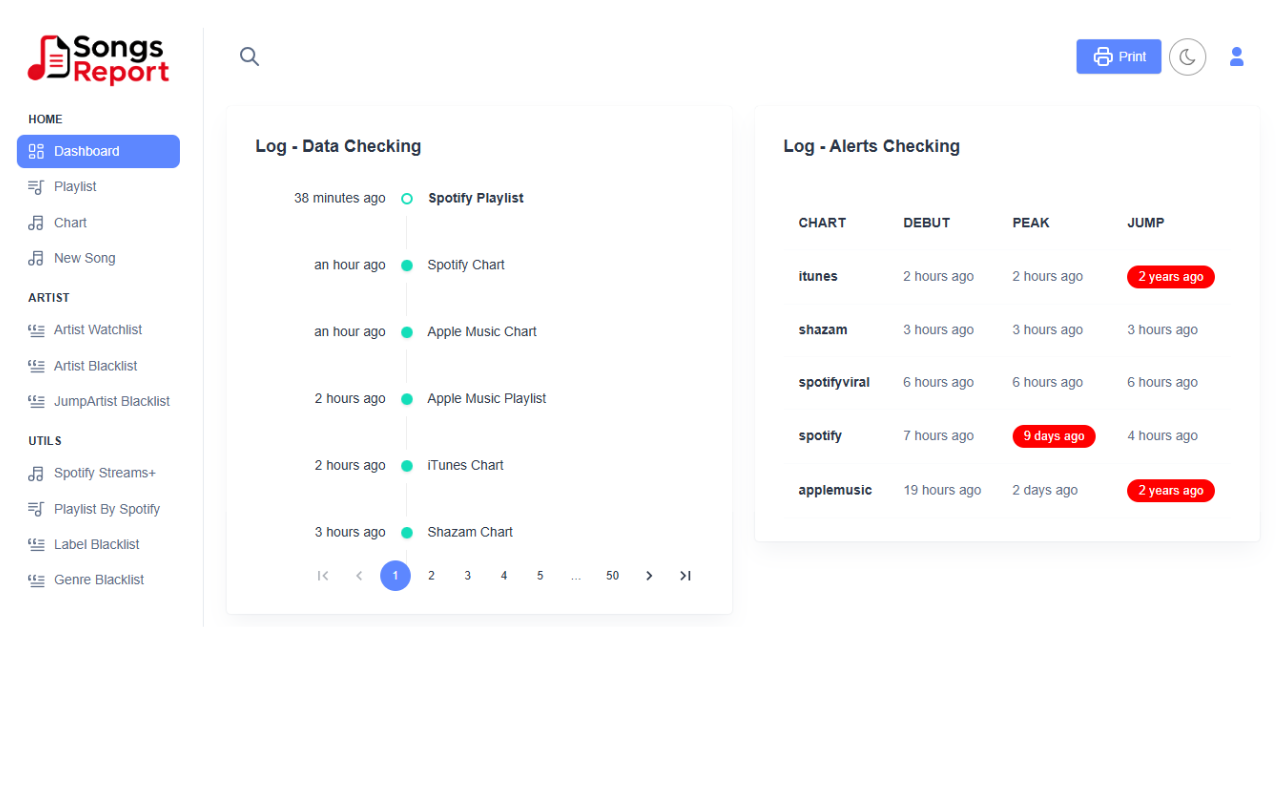Click the spotify row label in alerts table
Image resolution: width=1280 pixels, height=800 pixels.
[x=820, y=436]
